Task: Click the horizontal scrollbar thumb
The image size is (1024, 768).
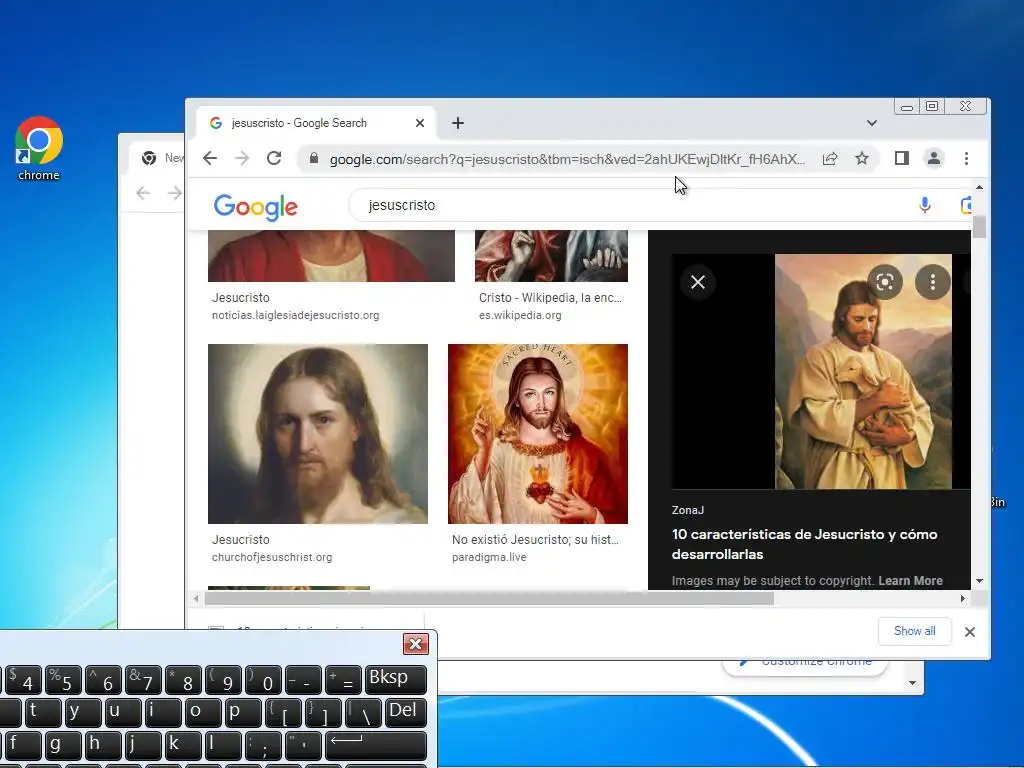Action: tap(489, 598)
